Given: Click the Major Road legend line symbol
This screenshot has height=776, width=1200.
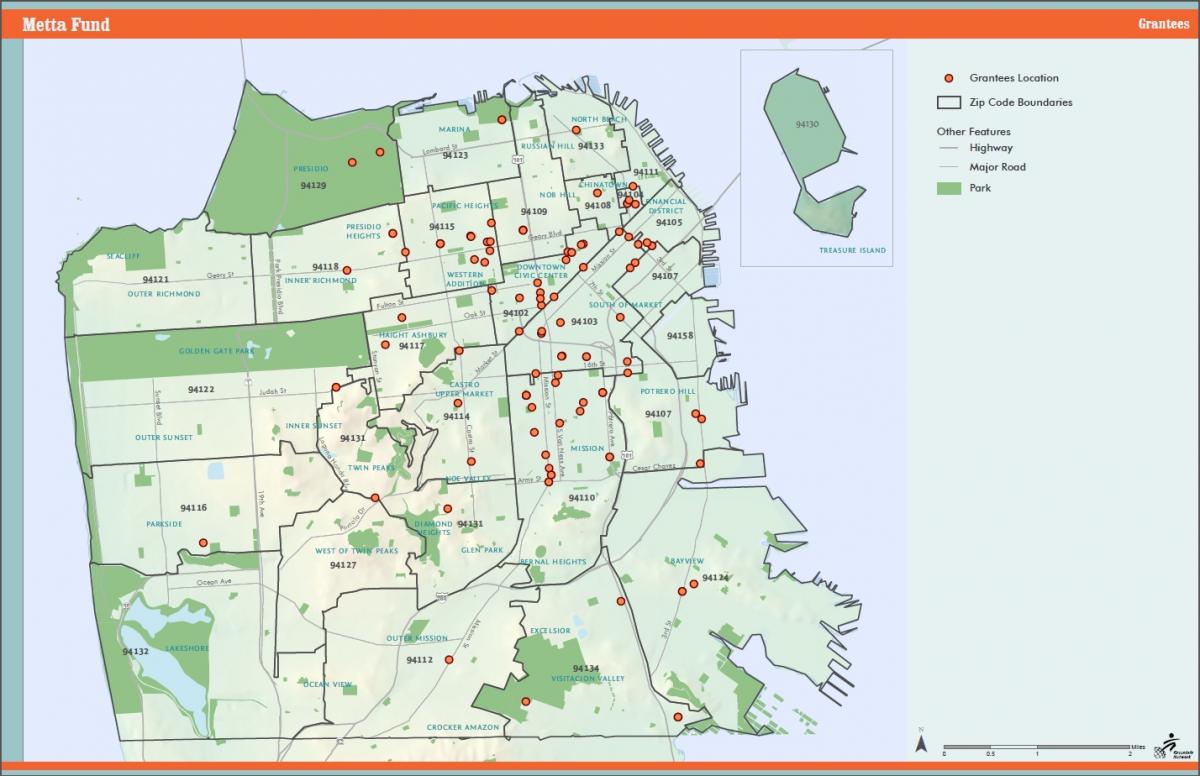Looking at the screenshot, I should (x=948, y=167).
